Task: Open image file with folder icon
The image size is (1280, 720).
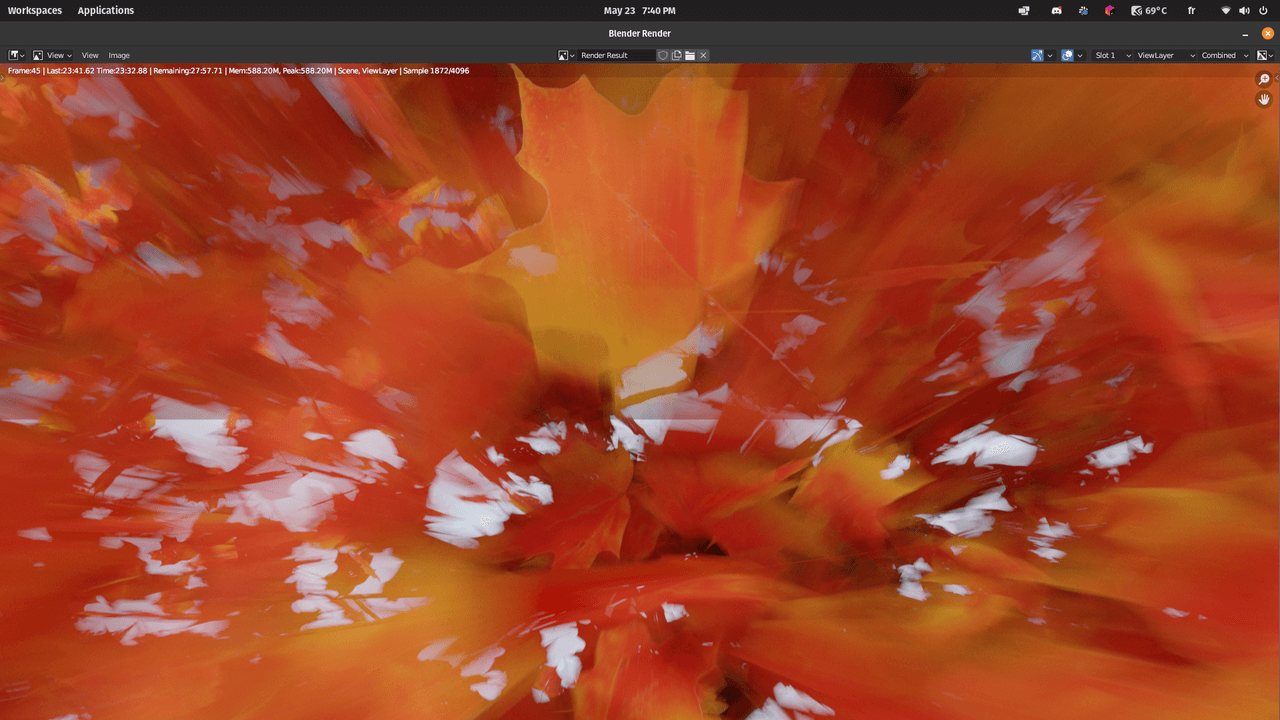Action: (690, 55)
